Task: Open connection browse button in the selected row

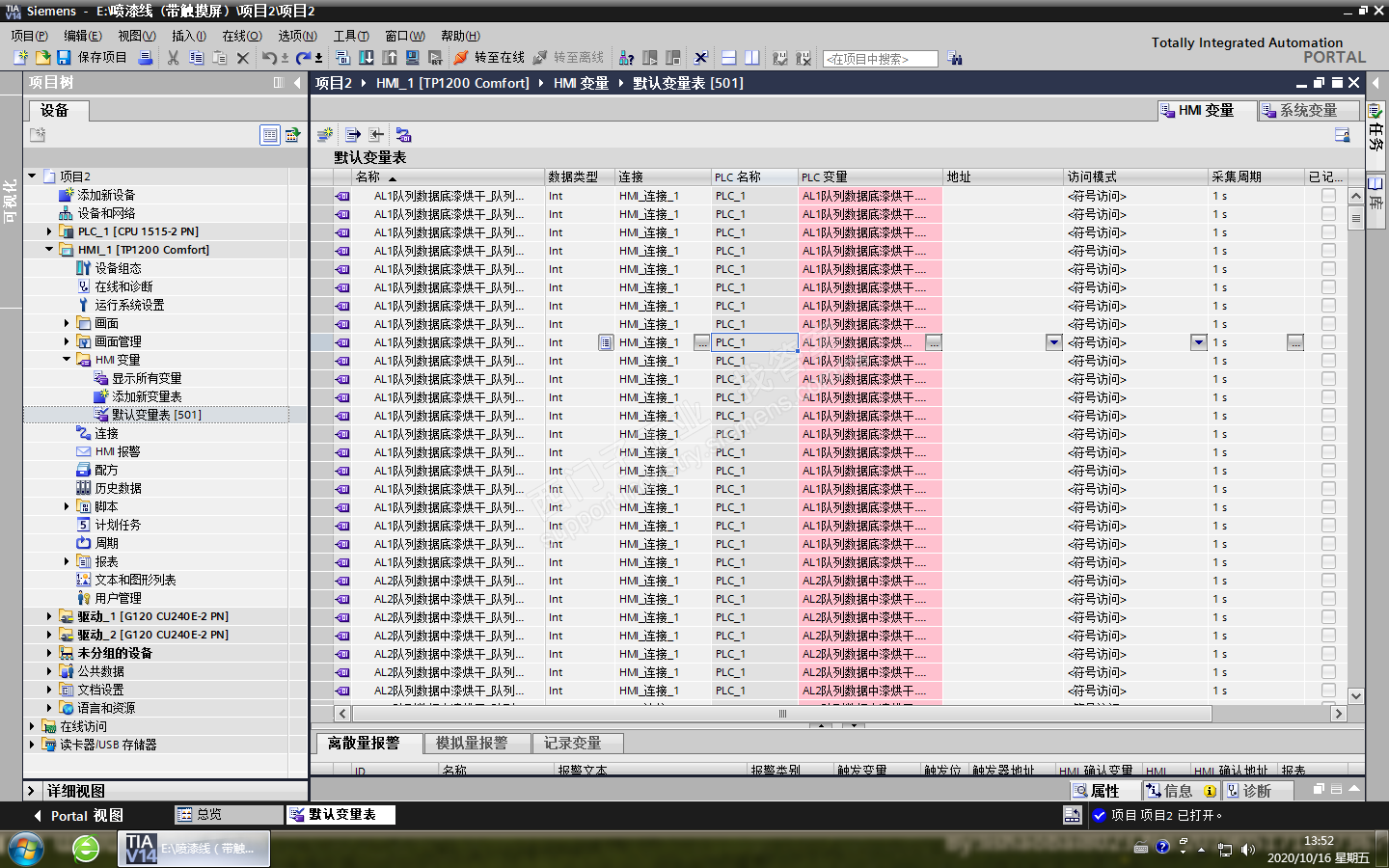Action: pos(701,342)
